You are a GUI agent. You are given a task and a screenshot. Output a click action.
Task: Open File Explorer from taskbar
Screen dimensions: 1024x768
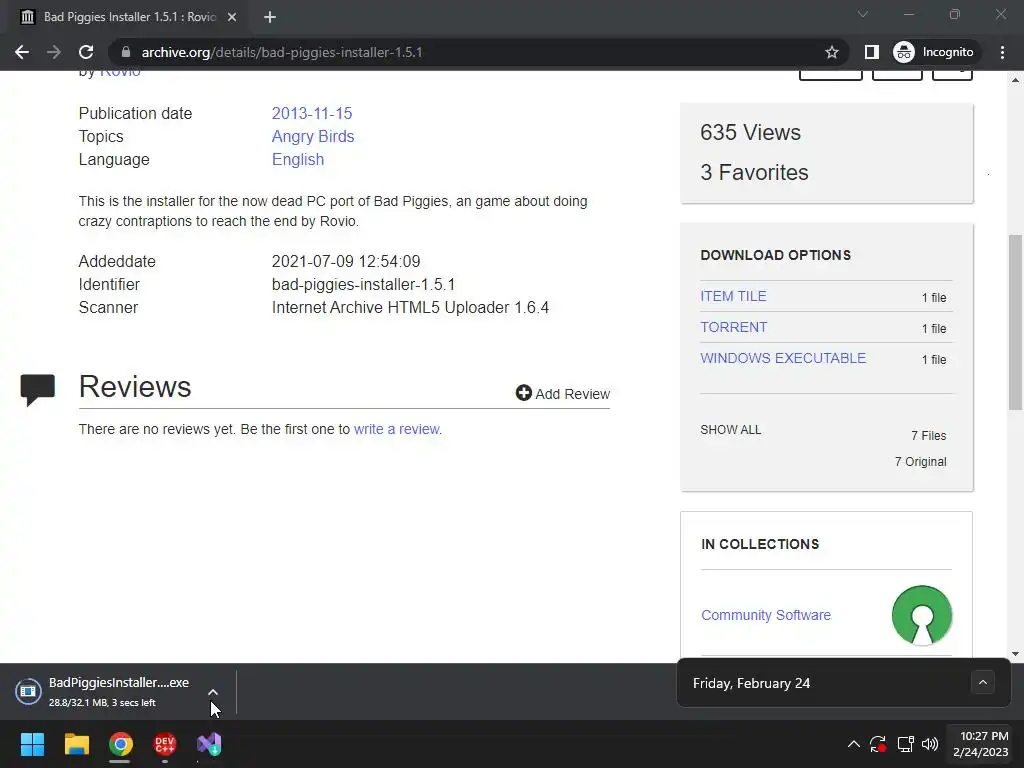coord(76,744)
